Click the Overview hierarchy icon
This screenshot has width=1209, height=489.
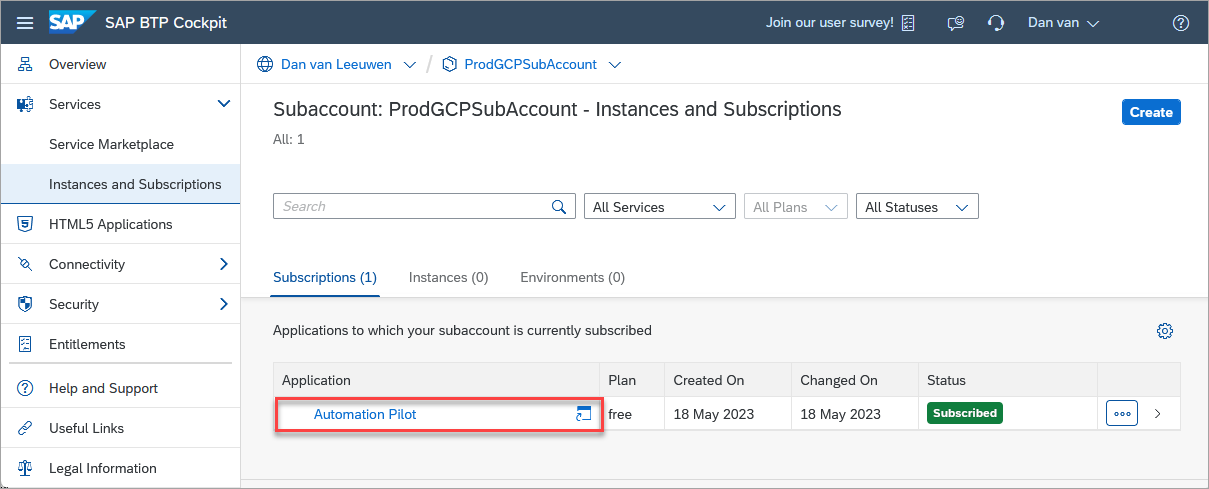click(x=26, y=64)
